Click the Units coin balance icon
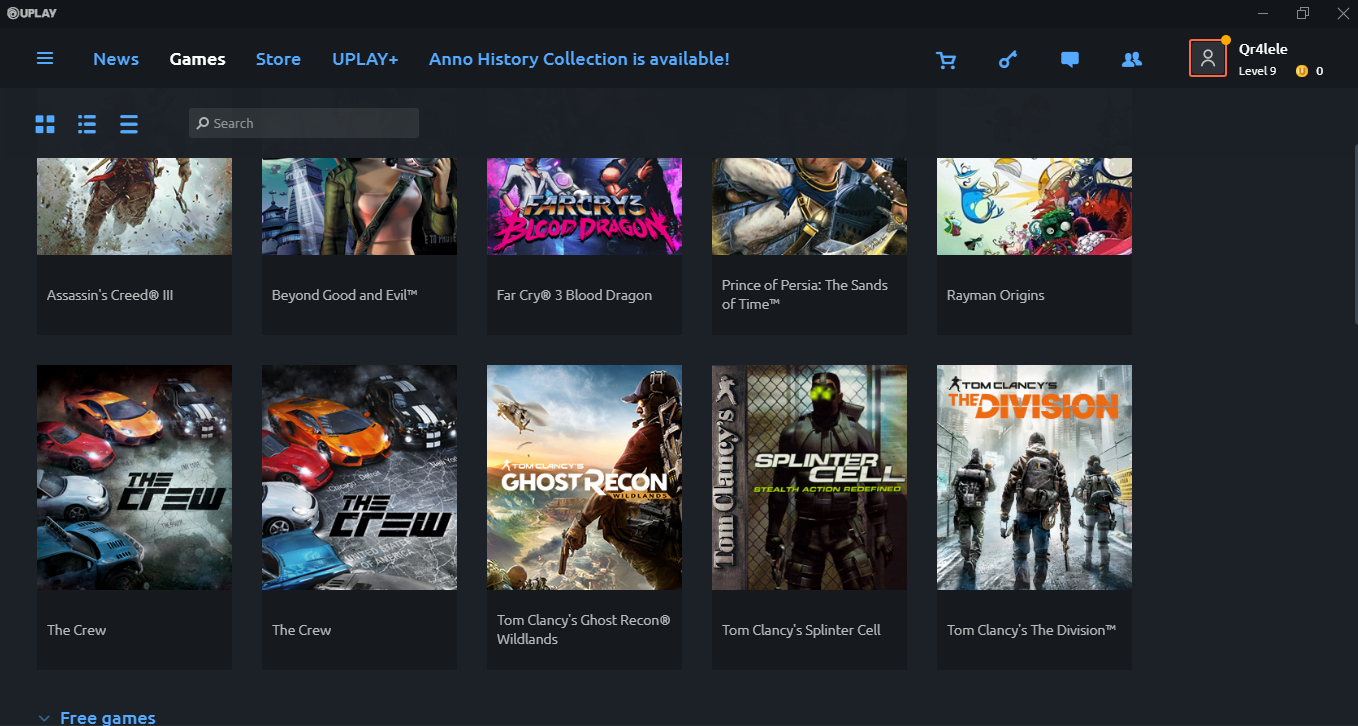This screenshot has height=726, width=1358. tap(1302, 71)
